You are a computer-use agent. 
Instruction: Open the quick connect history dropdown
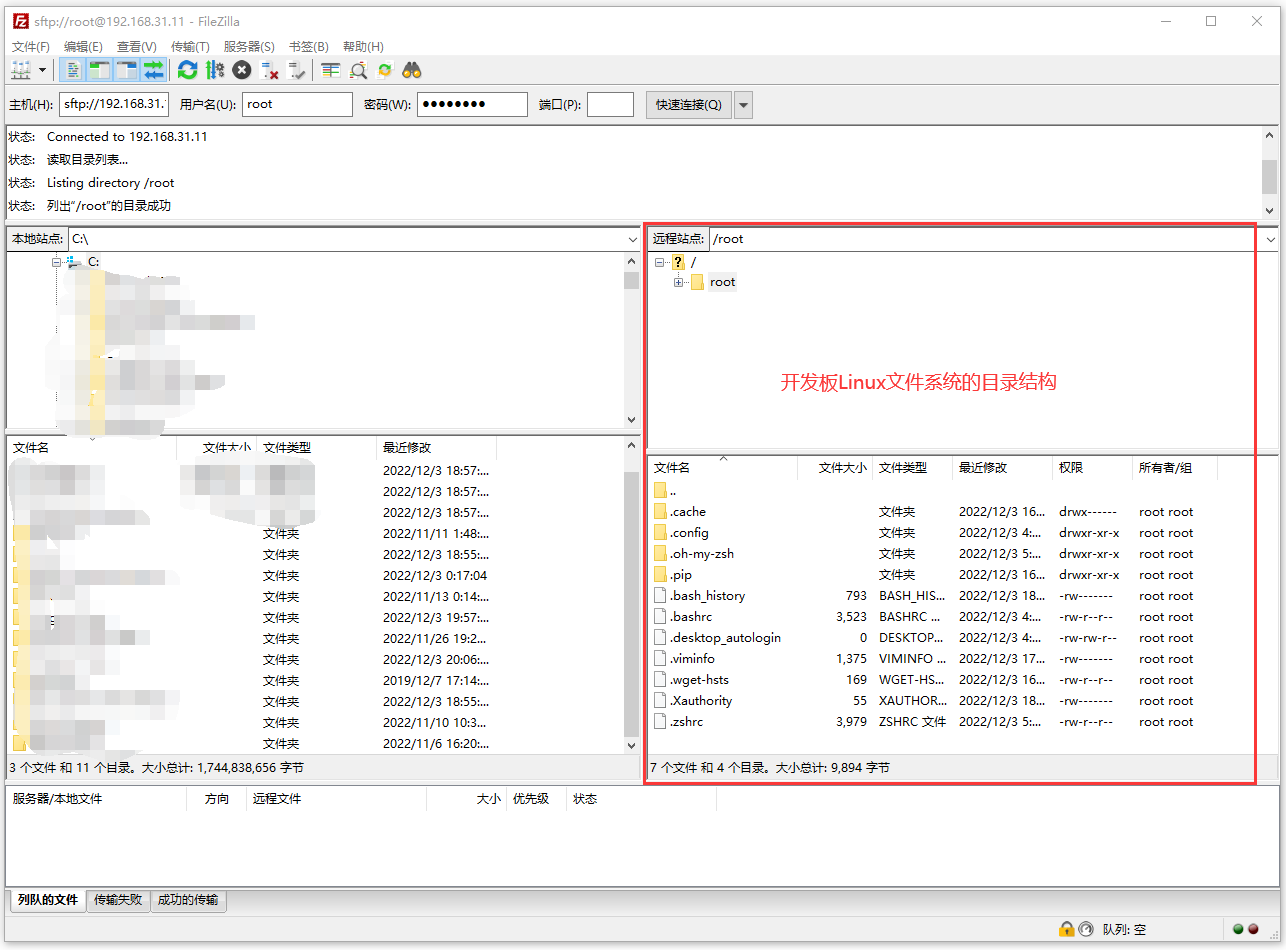[x=743, y=105]
